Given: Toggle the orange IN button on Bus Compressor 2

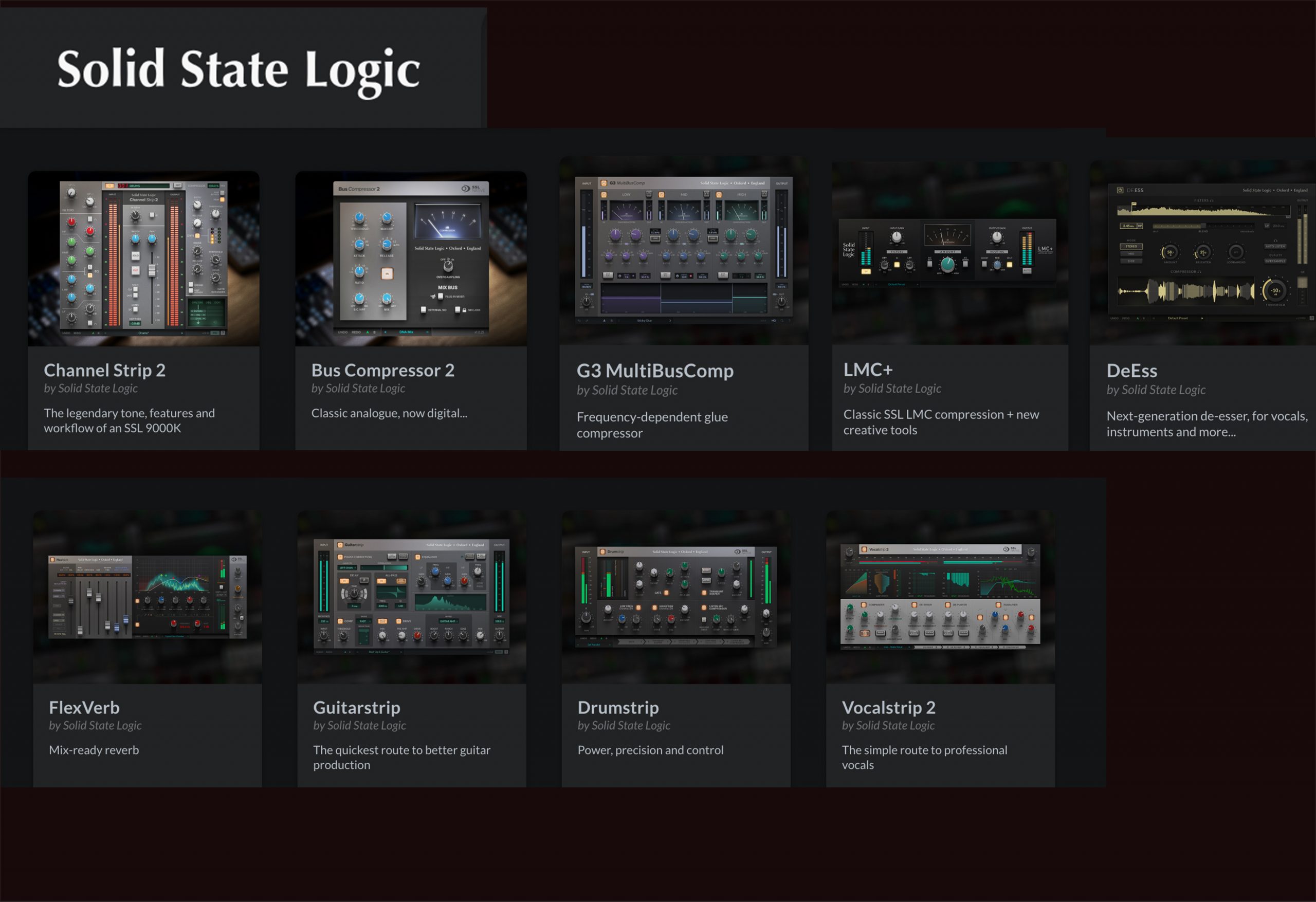Looking at the screenshot, I should (387, 273).
